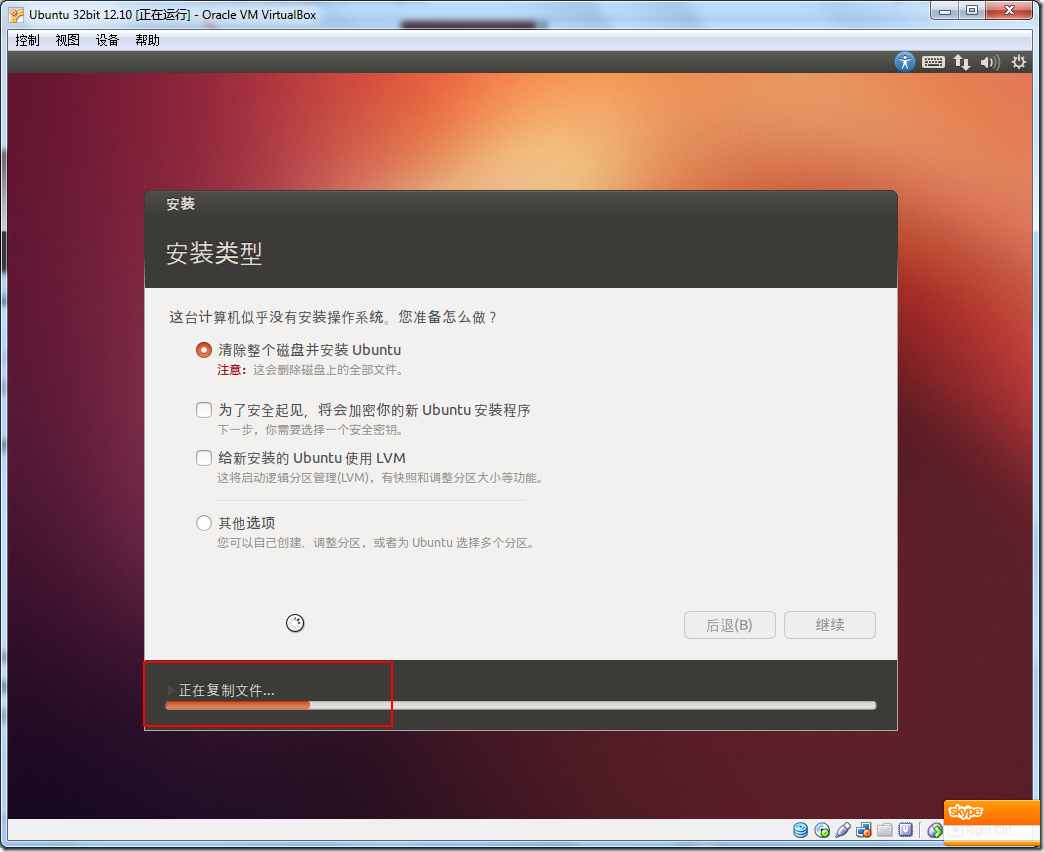The height and width of the screenshot is (852, 1044).
Task: Minimize the VirtualBox window
Action: pos(945,11)
